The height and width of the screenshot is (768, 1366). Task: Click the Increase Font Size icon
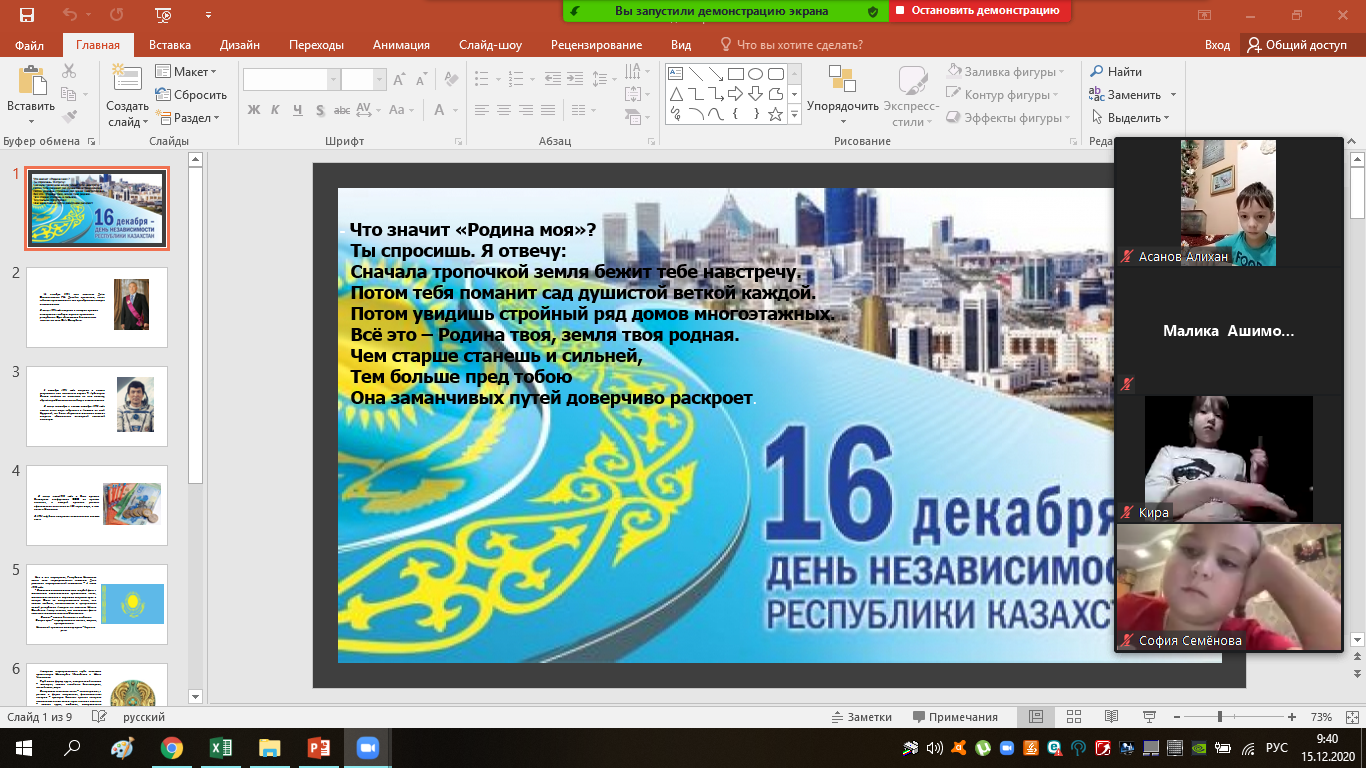(399, 80)
